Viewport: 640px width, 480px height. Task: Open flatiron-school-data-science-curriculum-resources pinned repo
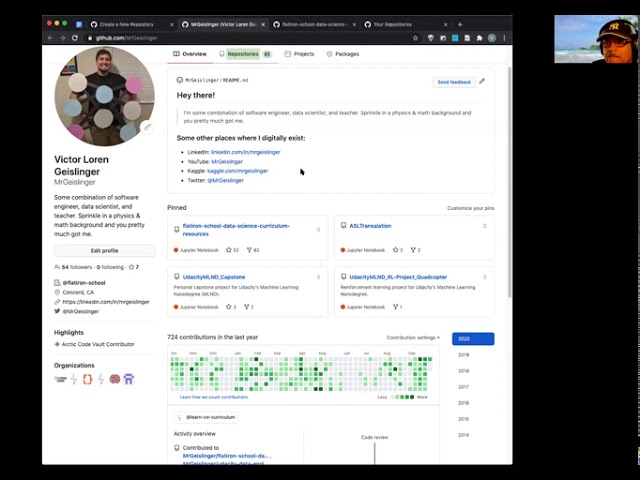pos(236,230)
